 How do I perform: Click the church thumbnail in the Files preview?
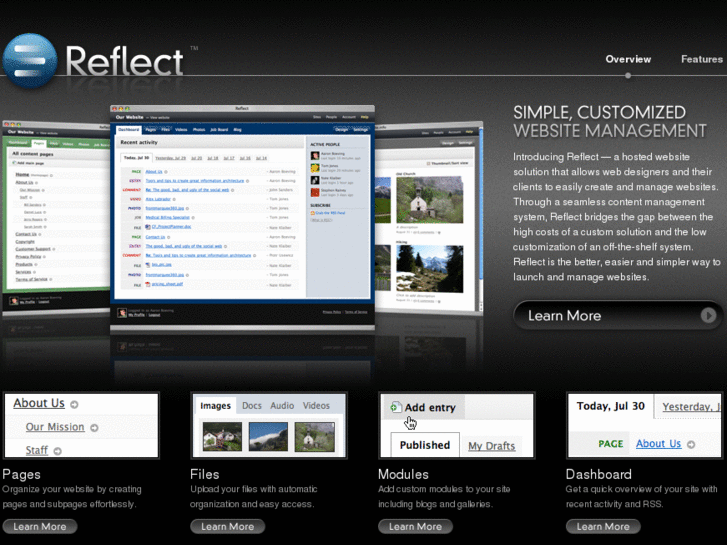tap(315, 436)
